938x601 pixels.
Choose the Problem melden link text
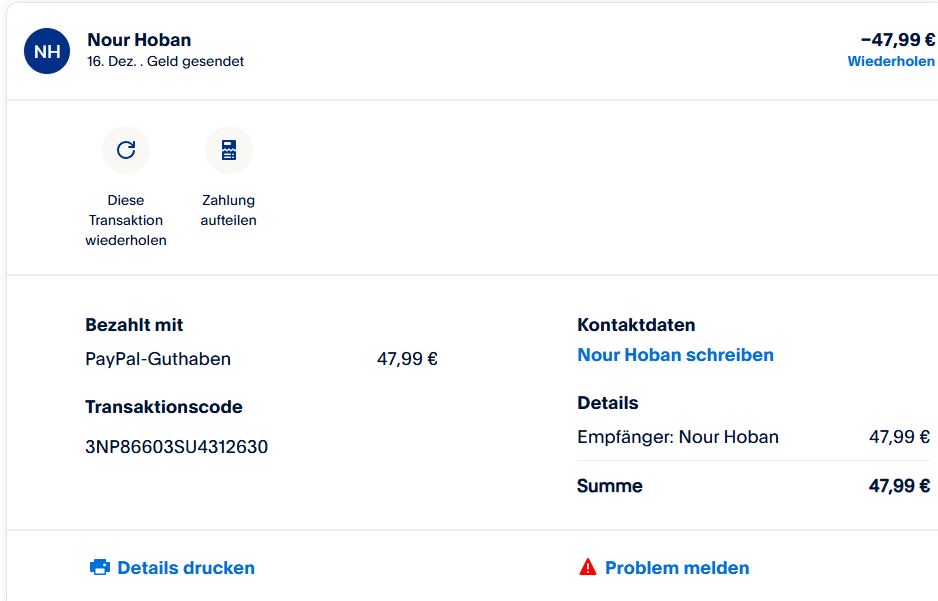coord(676,568)
